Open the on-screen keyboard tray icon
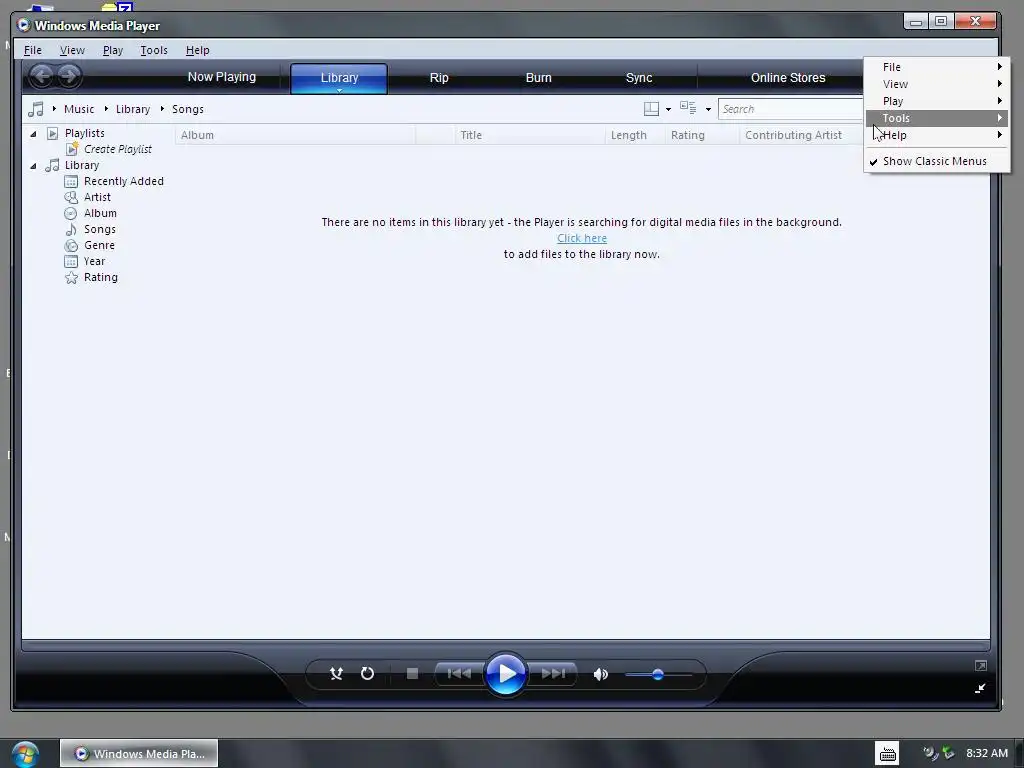 point(888,754)
